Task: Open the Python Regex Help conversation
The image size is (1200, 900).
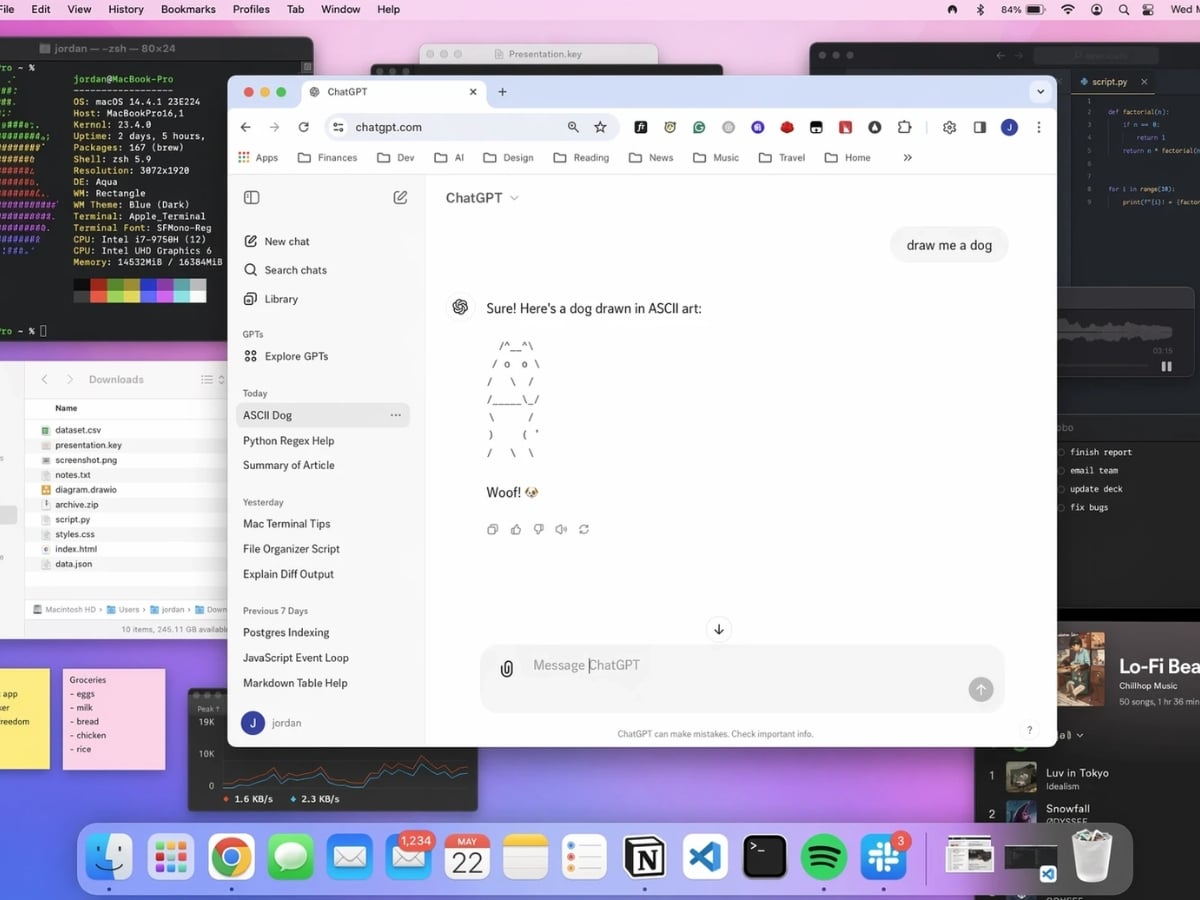Action: (288, 440)
